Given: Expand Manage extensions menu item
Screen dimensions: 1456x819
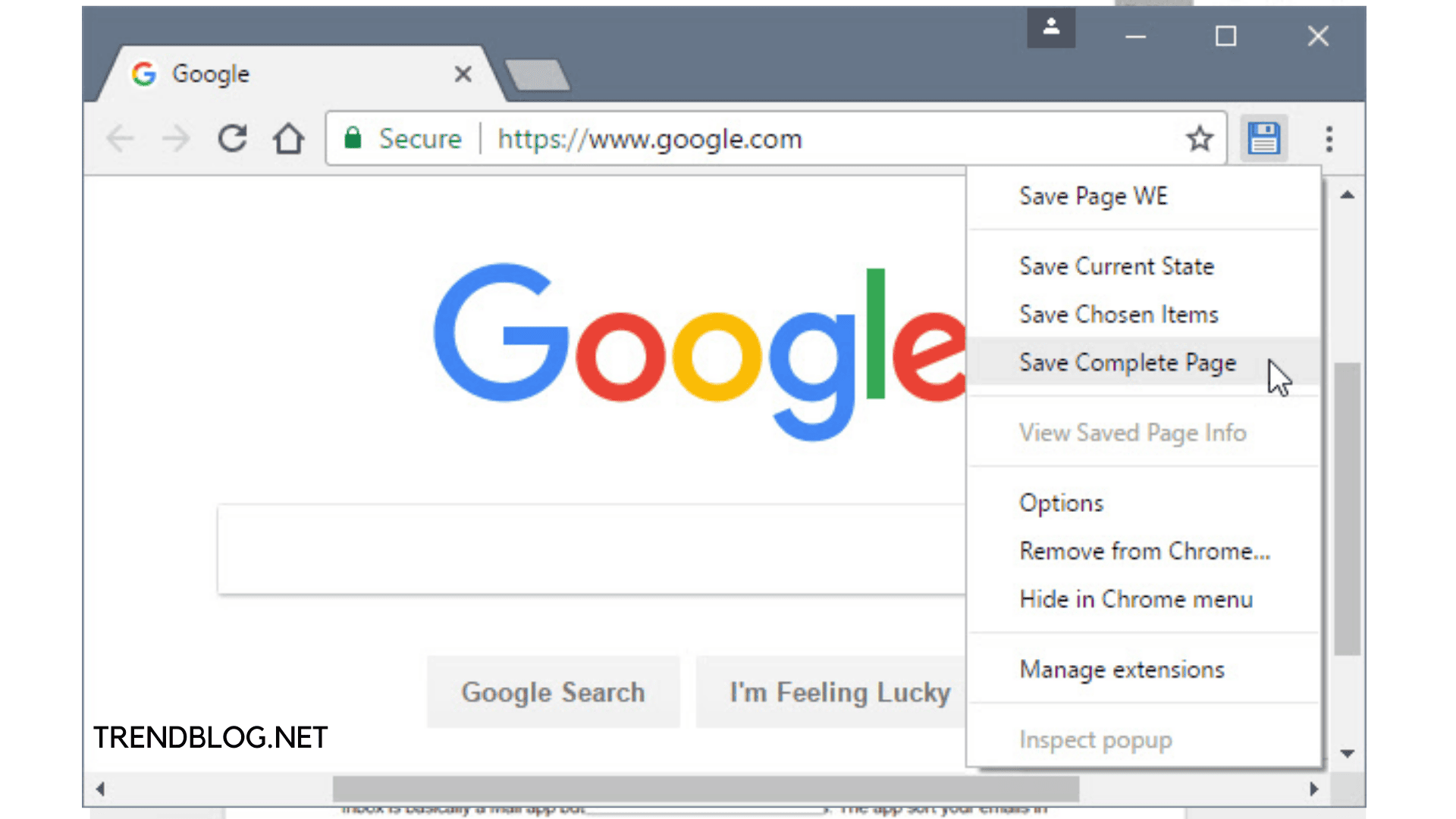Looking at the screenshot, I should 1122,670.
